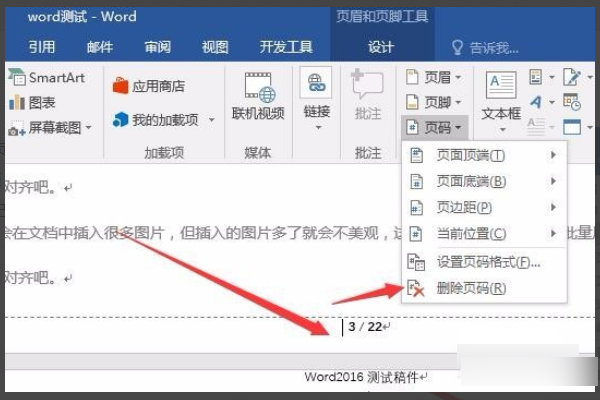This screenshot has width=600, height=400.
Task: Expand the My Add-ins dropdown arrow
Action: [x=212, y=120]
